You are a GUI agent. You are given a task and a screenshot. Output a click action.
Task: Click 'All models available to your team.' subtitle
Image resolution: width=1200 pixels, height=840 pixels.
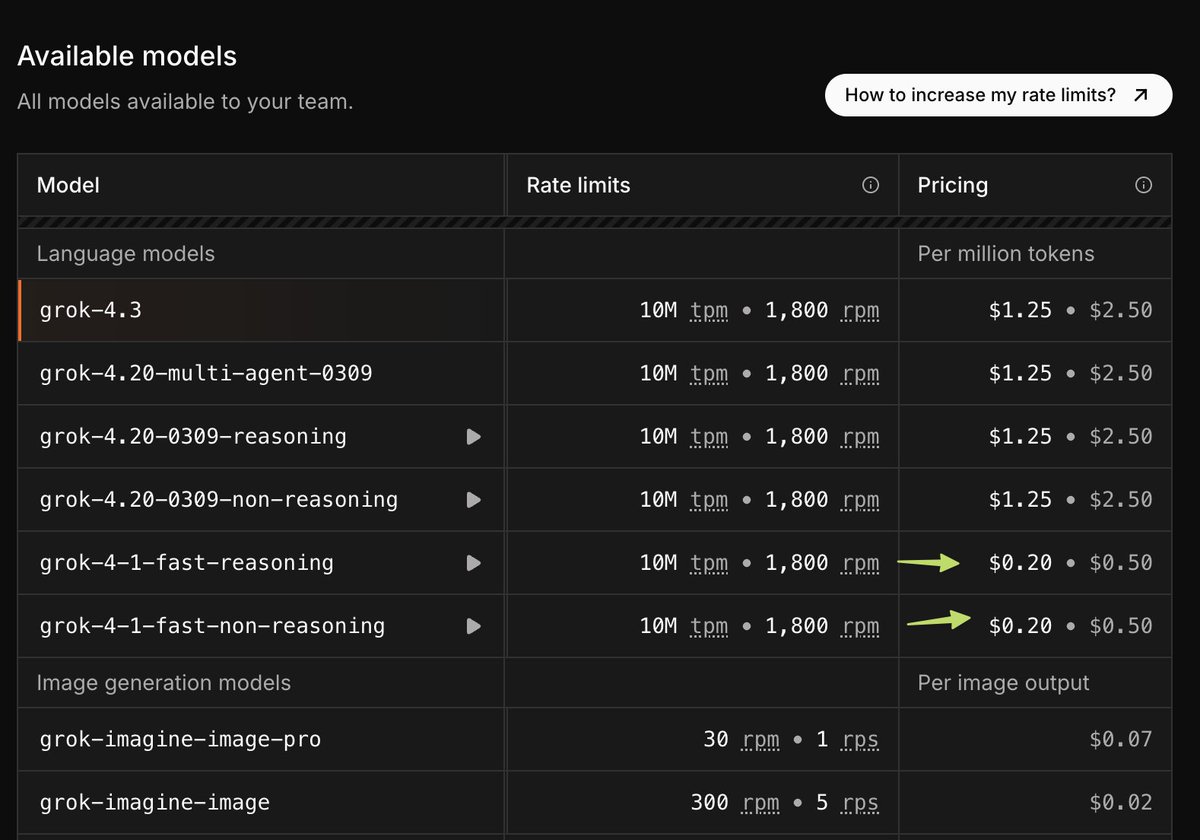click(x=185, y=102)
